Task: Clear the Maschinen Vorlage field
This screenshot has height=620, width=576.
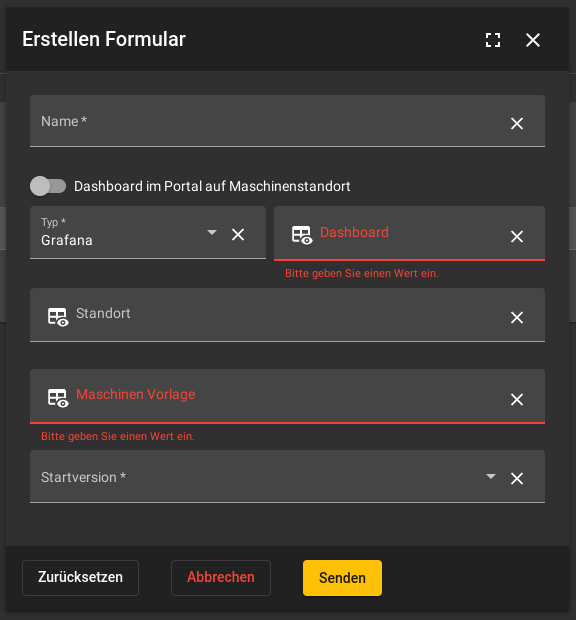Action: 517,399
